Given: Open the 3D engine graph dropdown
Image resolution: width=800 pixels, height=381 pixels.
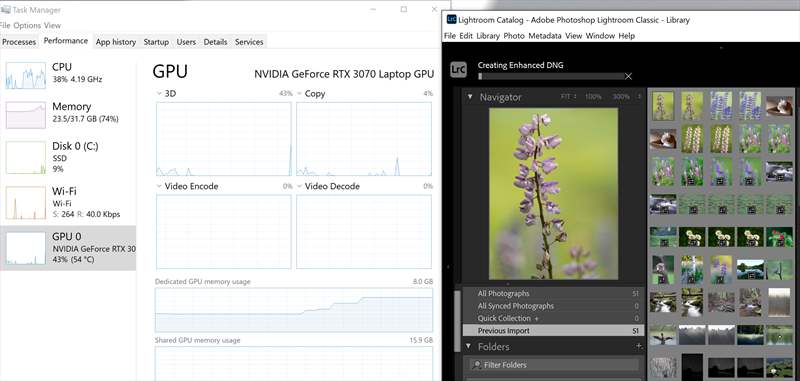Looking at the screenshot, I should pyautogui.click(x=159, y=94).
